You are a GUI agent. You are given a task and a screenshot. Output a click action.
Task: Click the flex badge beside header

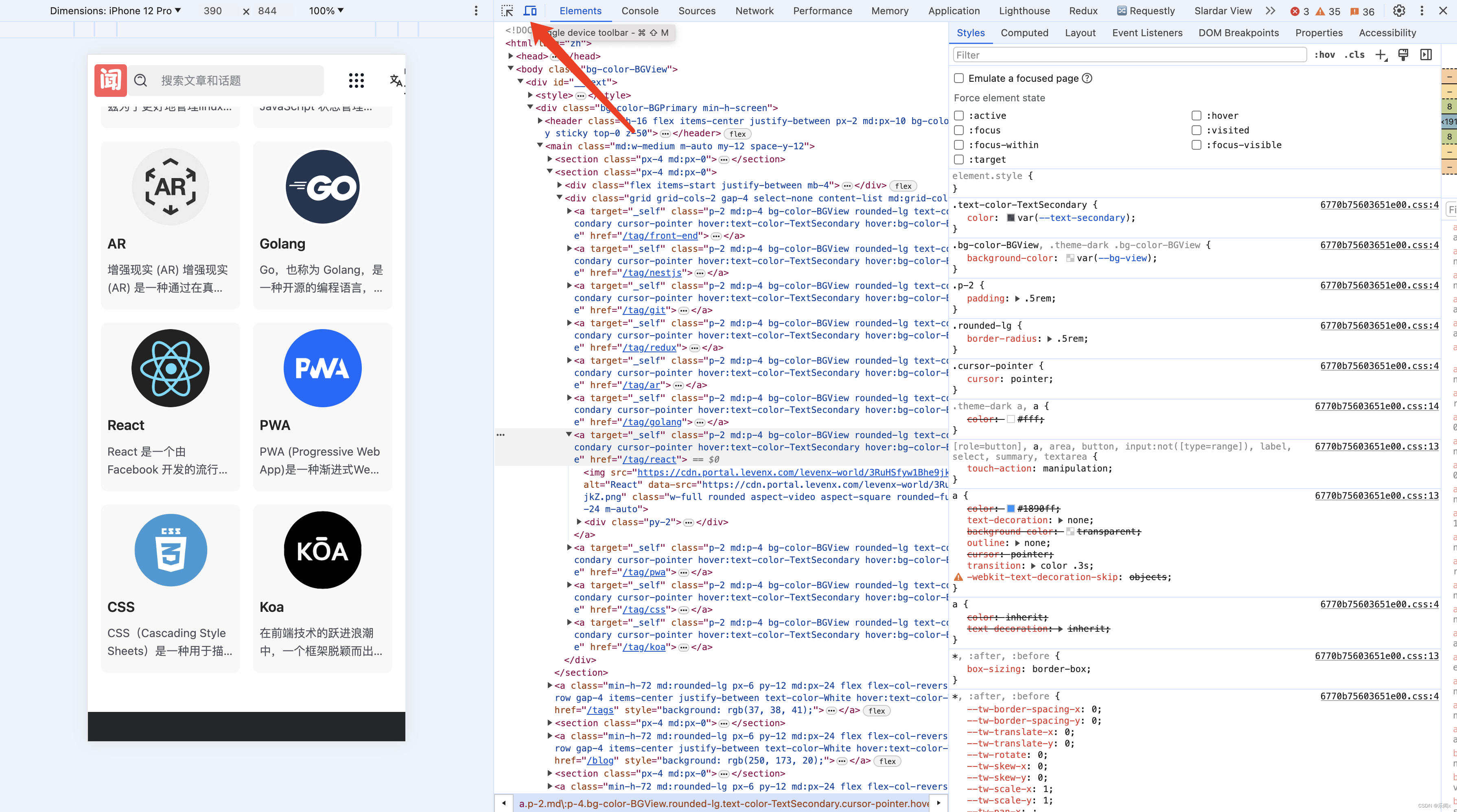pos(737,134)
